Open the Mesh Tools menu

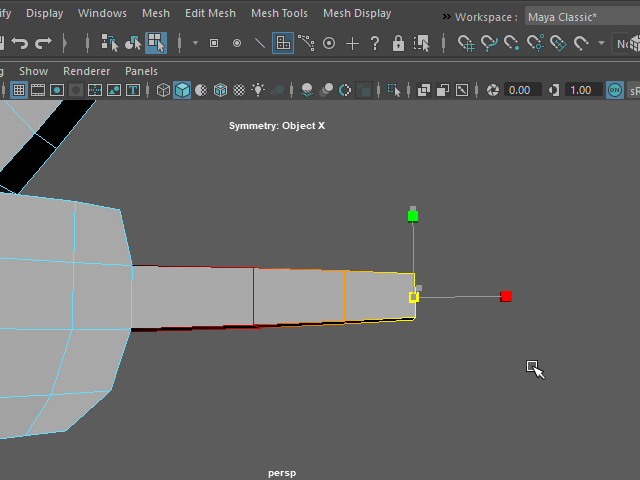[x=279, y=14]
